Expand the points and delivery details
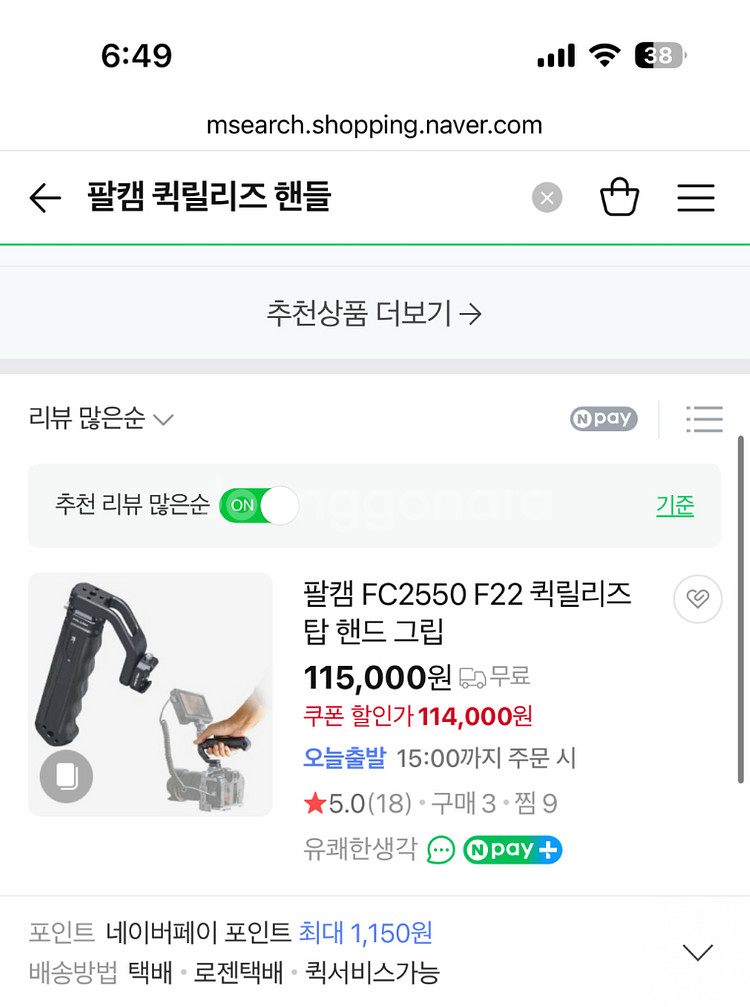The height and width of the screenshot is (1007, 750). coord(697,952)
